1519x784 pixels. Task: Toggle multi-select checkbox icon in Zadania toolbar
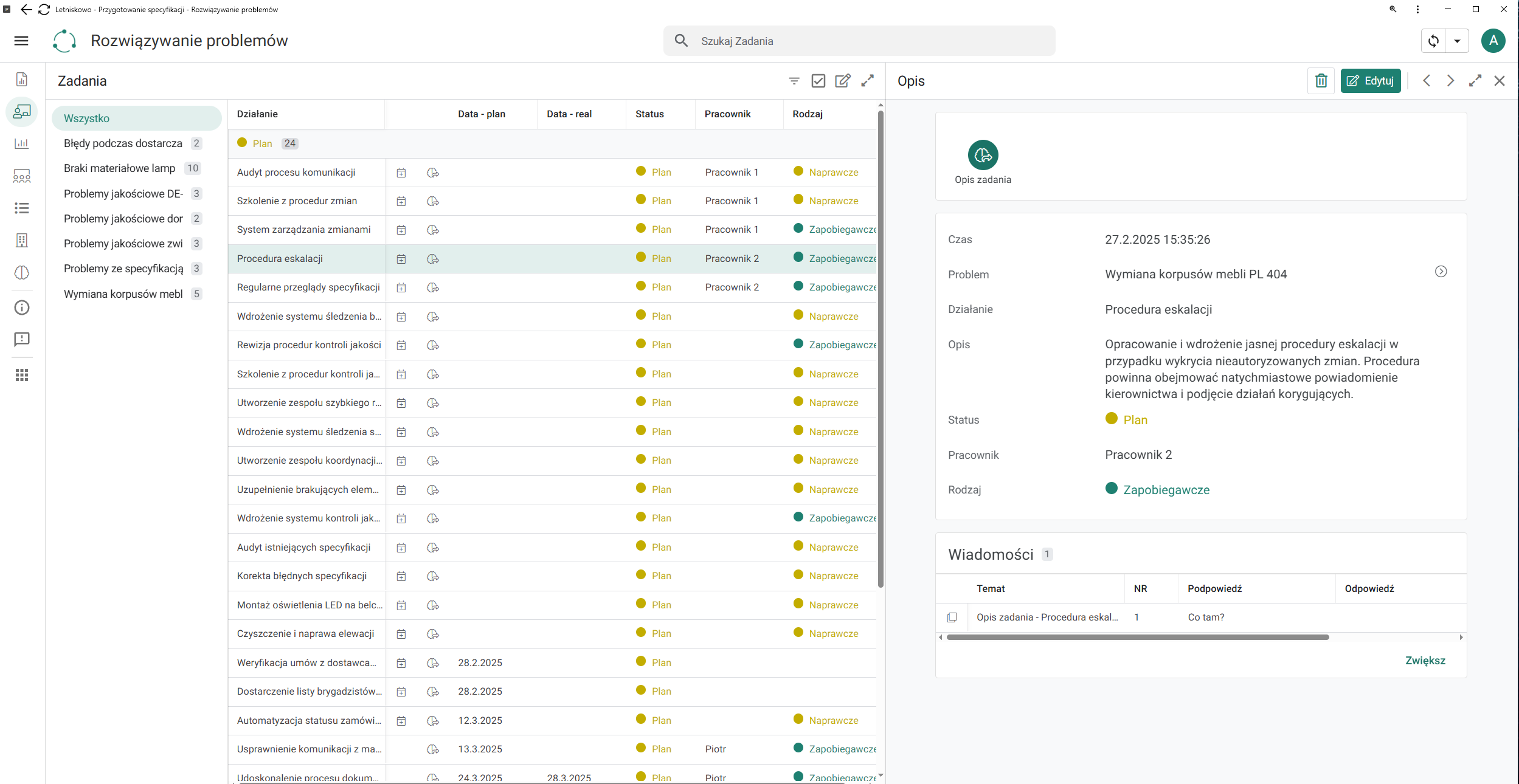tap(818, 81)
